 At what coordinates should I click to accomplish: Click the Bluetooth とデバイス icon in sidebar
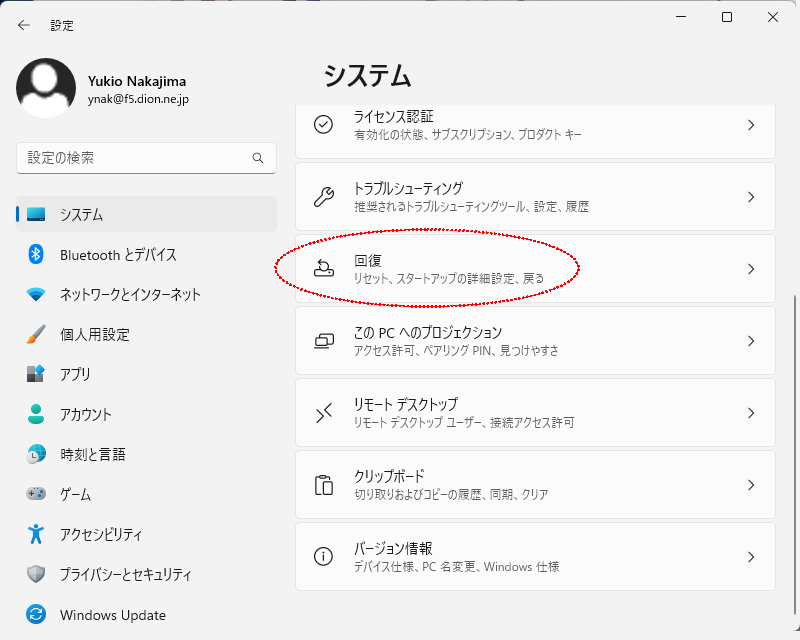pos(36,254)
